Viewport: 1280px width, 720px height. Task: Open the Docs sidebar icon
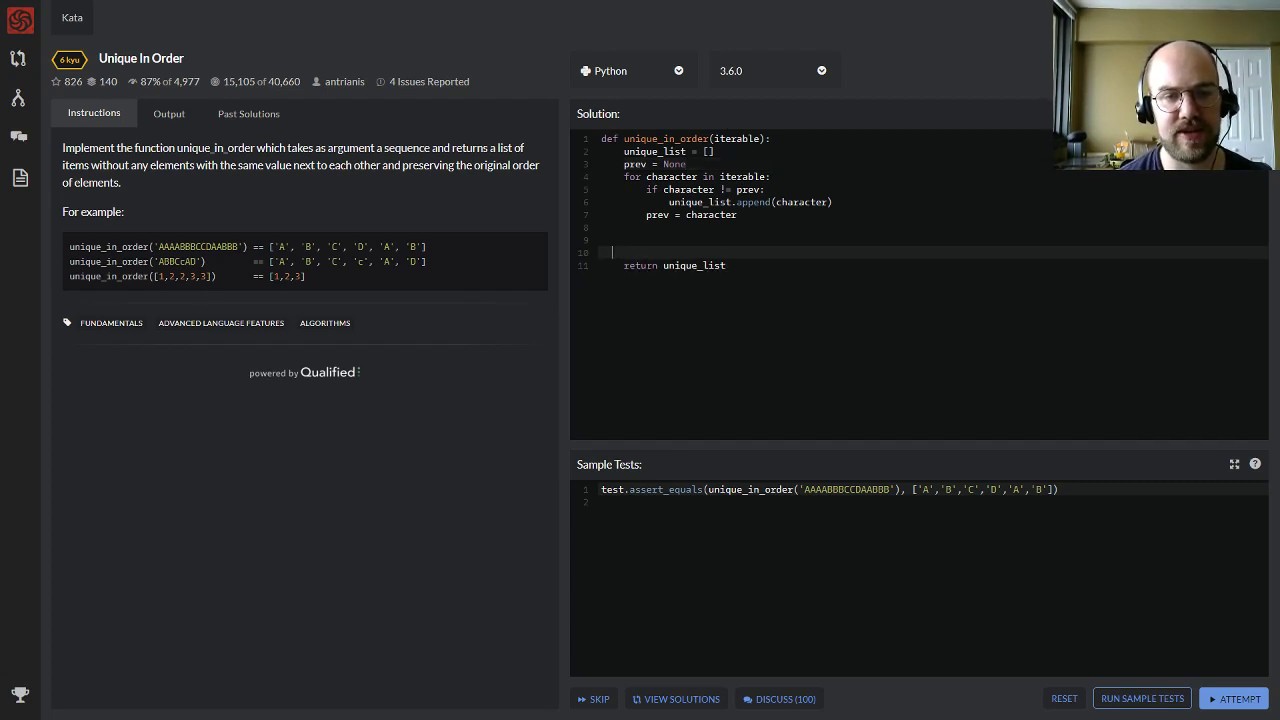[x=20, y=178]
